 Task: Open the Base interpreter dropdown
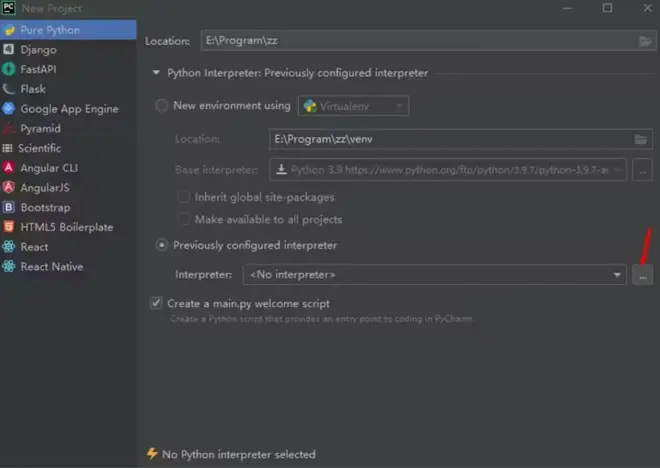(448, 170)
